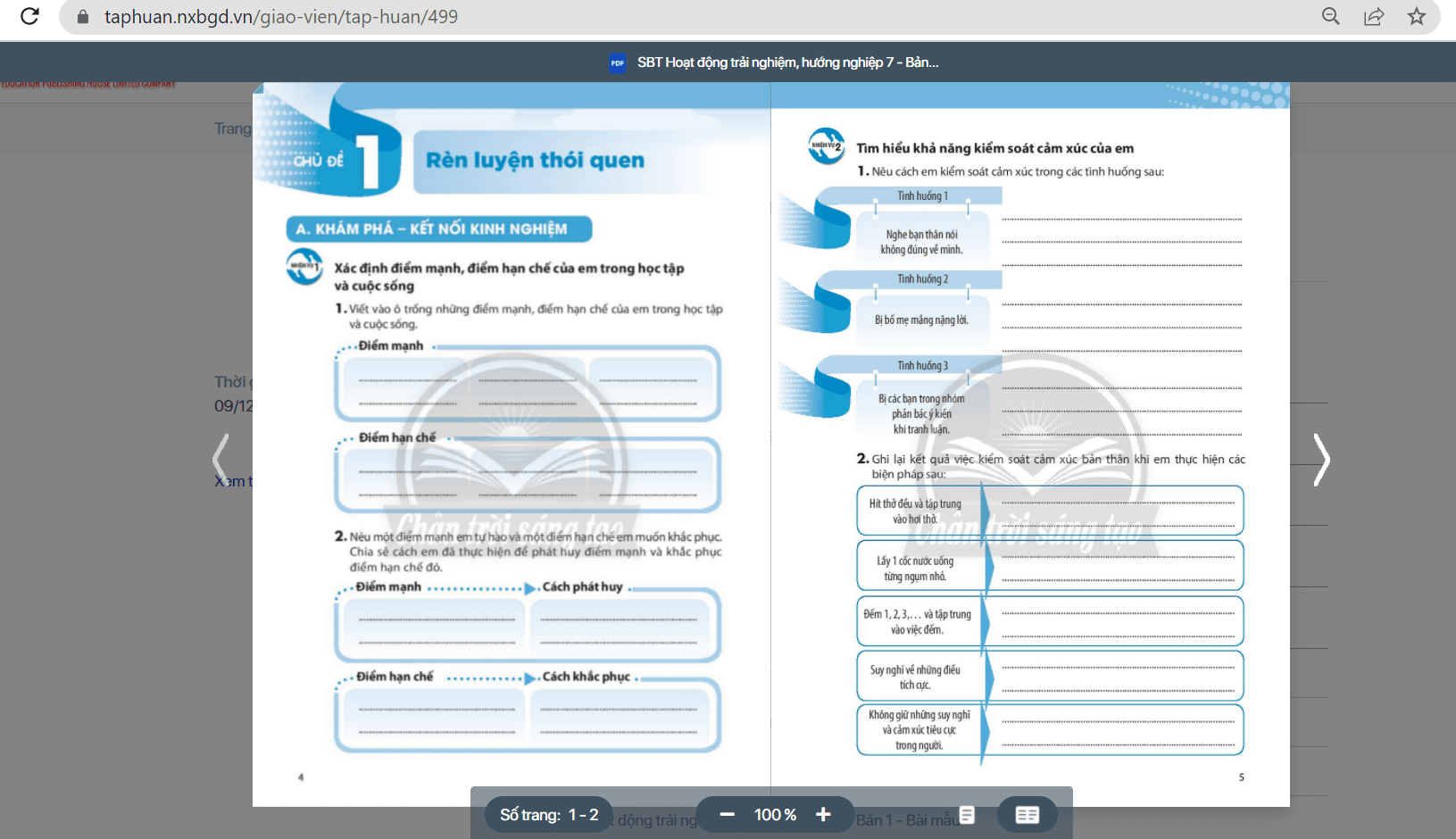The width and height of the screenshot is (1456, 839).
Task: Click 'Tình huống 3' label
Action: tap(923, 365)
